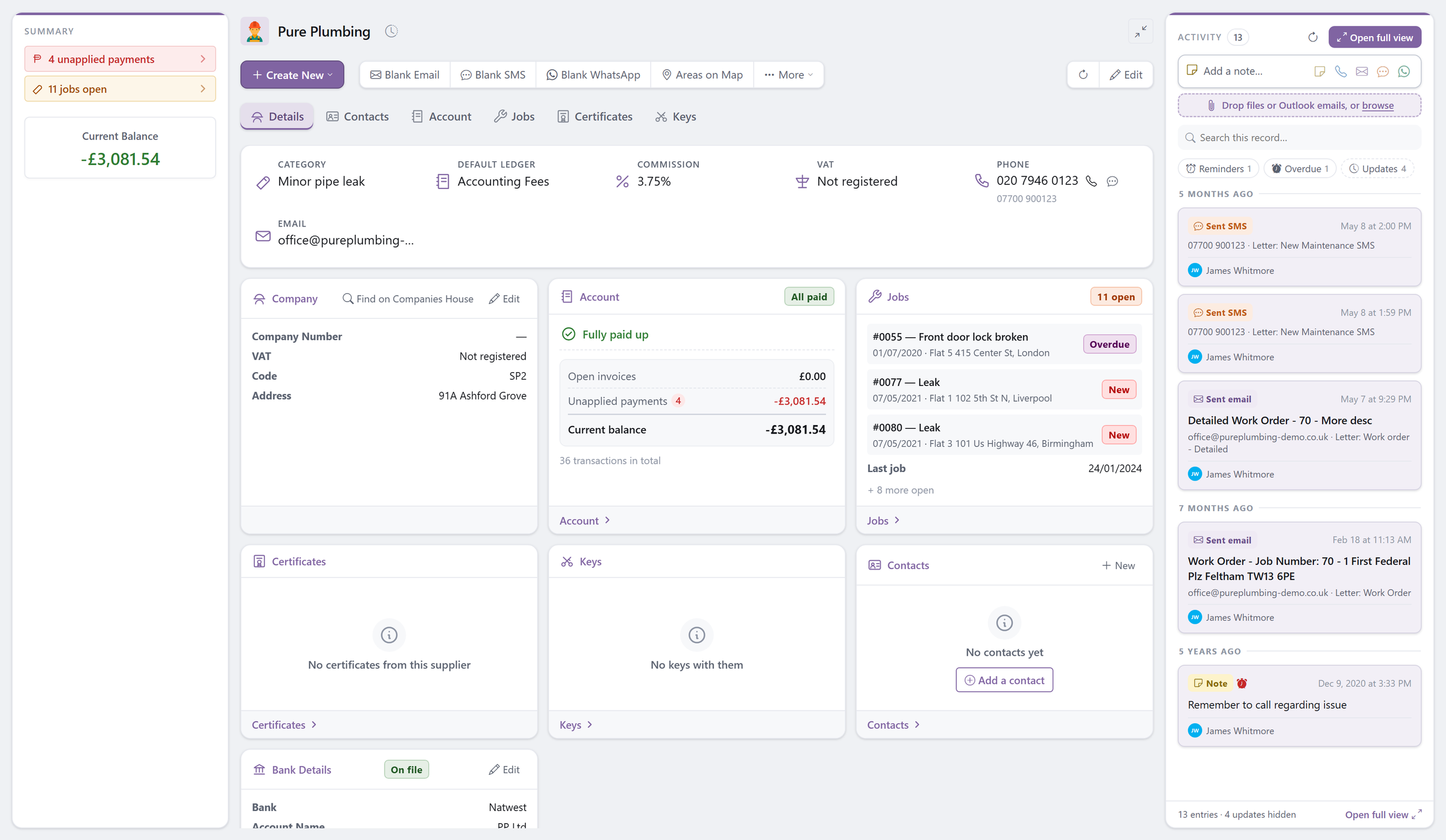The width and height of the screenshot is (1446, 840).
Task: Click Add a contact button
Action: [1004, 680]
